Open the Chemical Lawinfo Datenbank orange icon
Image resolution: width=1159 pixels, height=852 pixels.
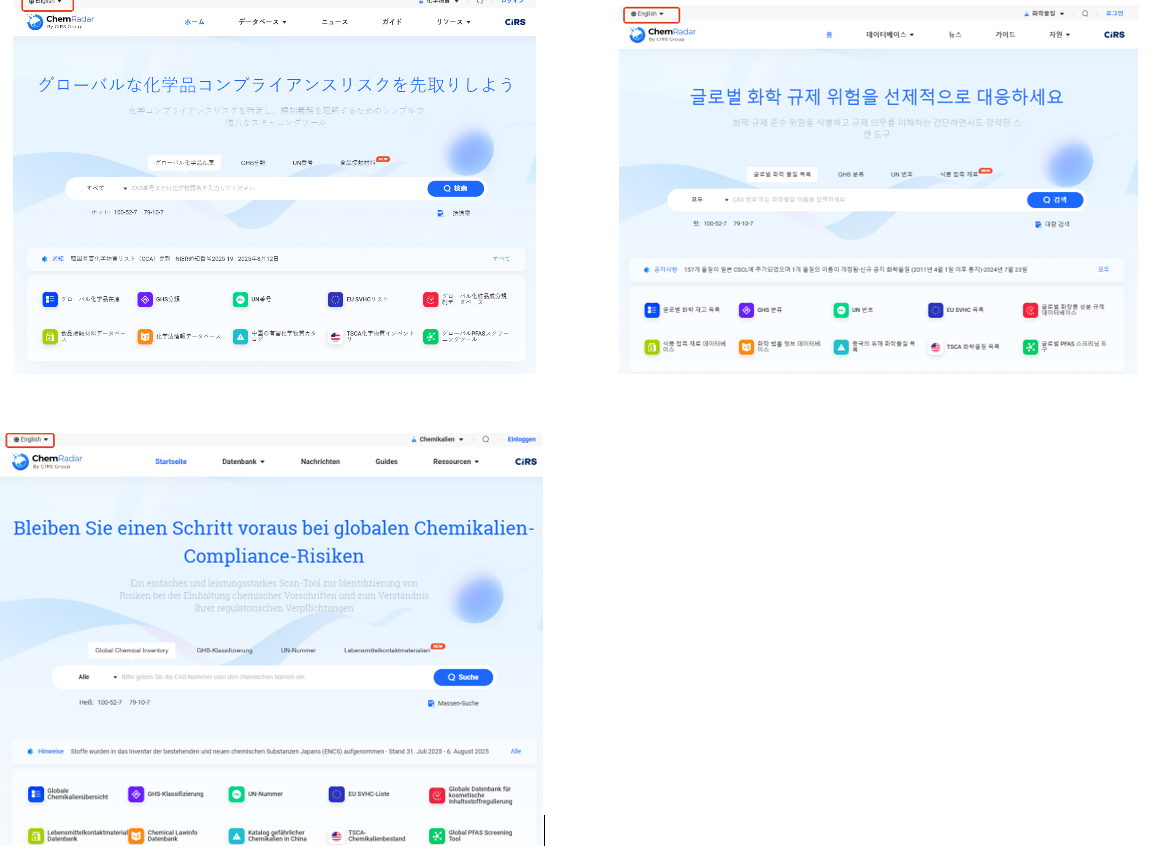(136, 836)
